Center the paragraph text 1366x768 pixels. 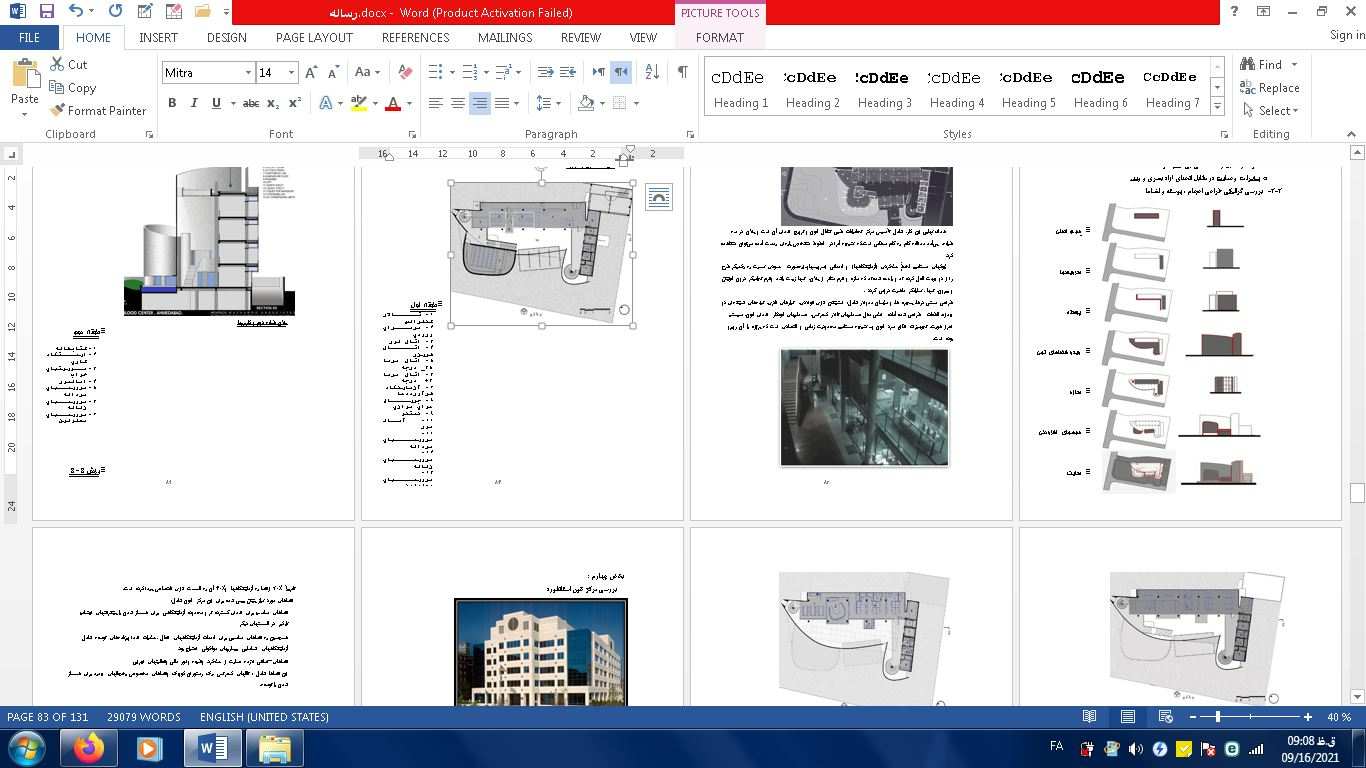(x=458, y=103)
